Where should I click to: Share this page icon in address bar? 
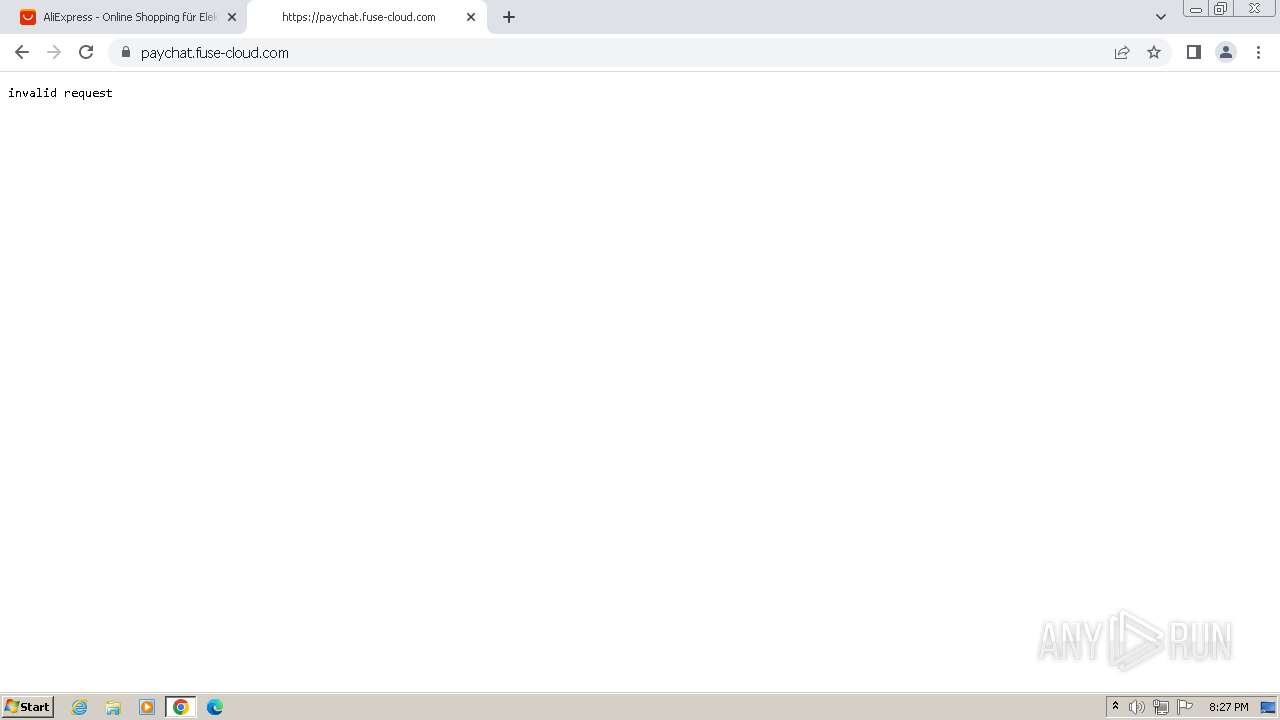[1122, 52]
